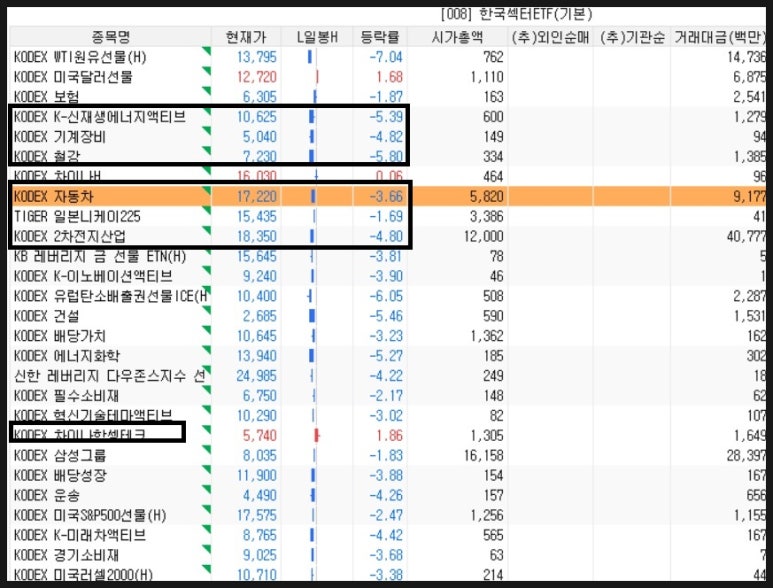This screenshot has width=773, height=588.
Task: Select KODEX WTI원유선물(H) row
Action: coord(387,57)
